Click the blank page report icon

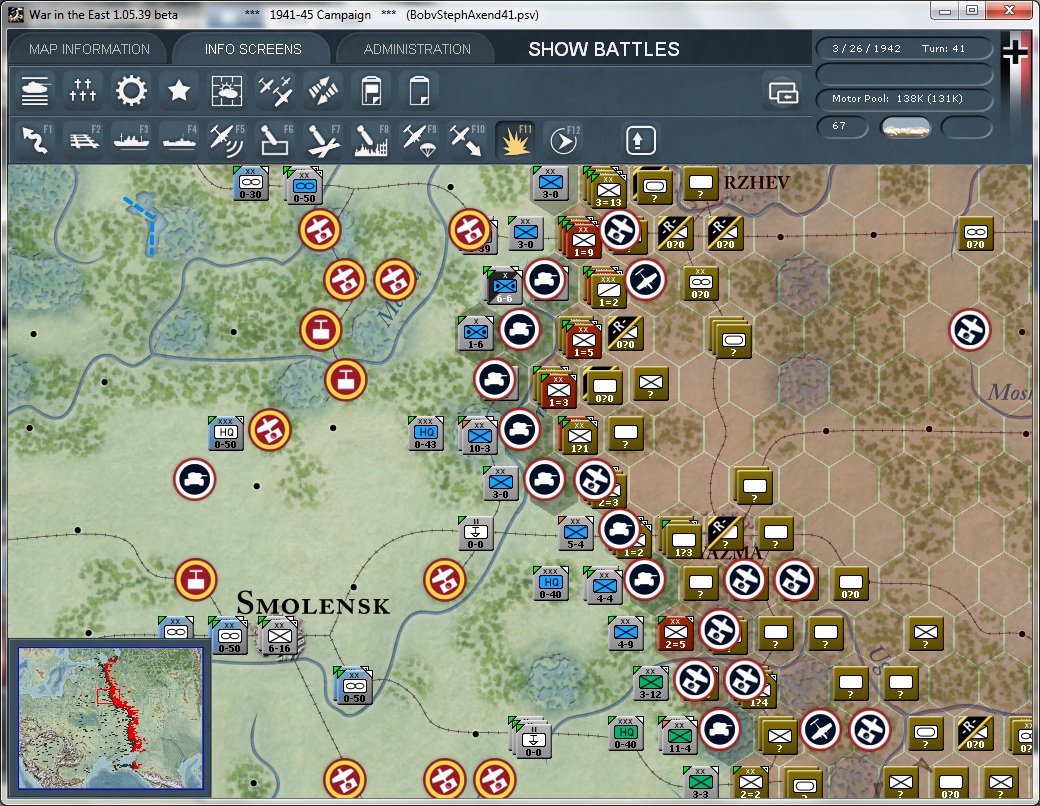pos(419,91)
